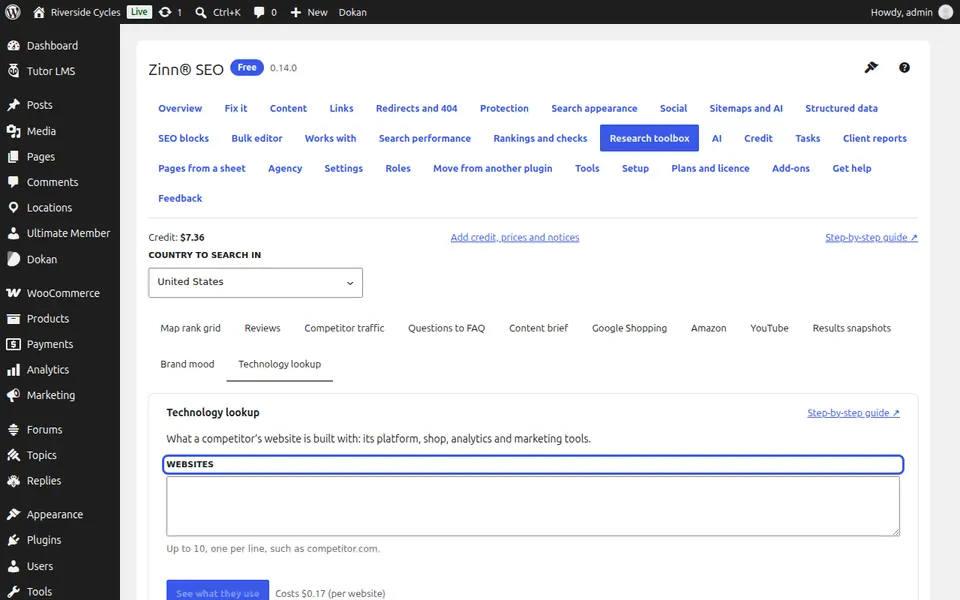
Task: Open the Howdy, admin menu
Action: tap(910, 12)
